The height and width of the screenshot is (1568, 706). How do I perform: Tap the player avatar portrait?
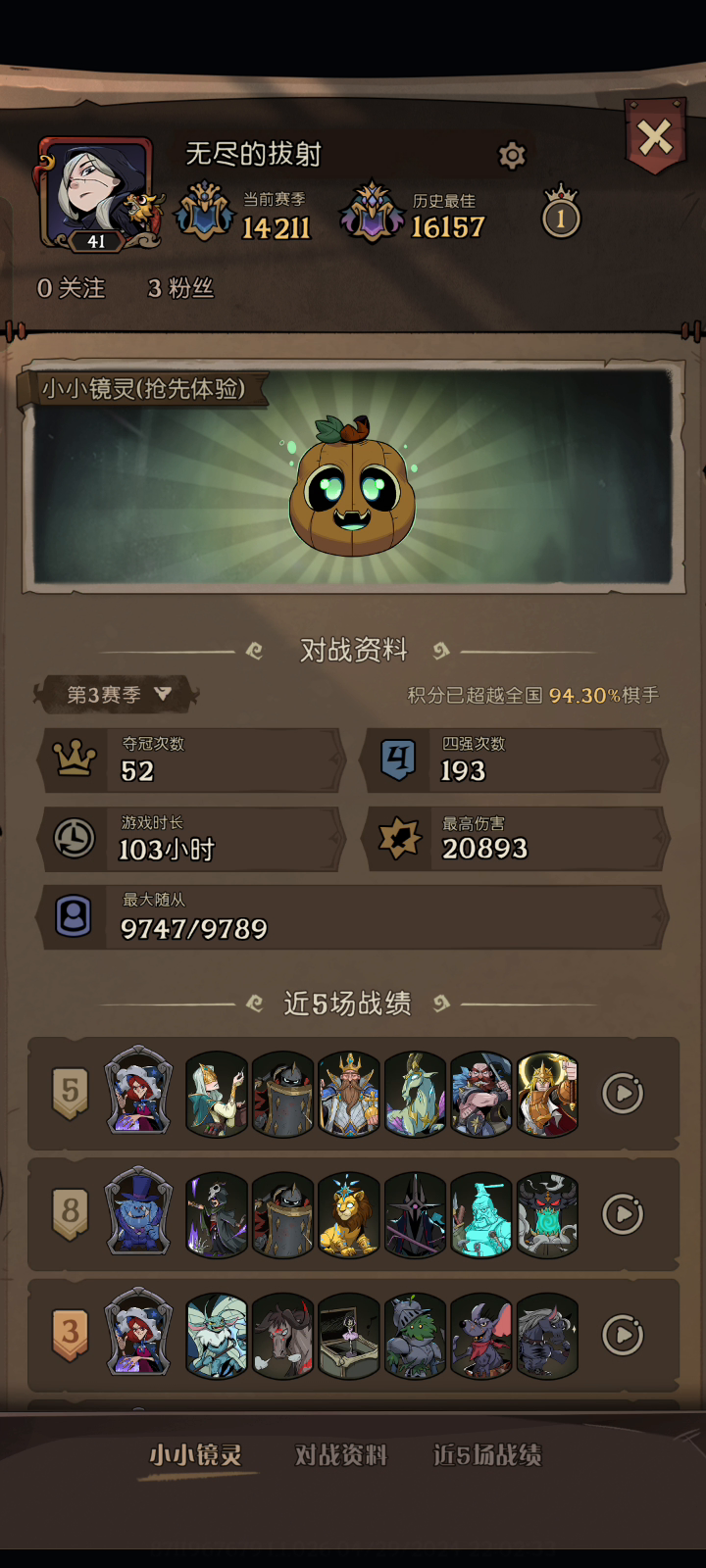pos(98,194)
